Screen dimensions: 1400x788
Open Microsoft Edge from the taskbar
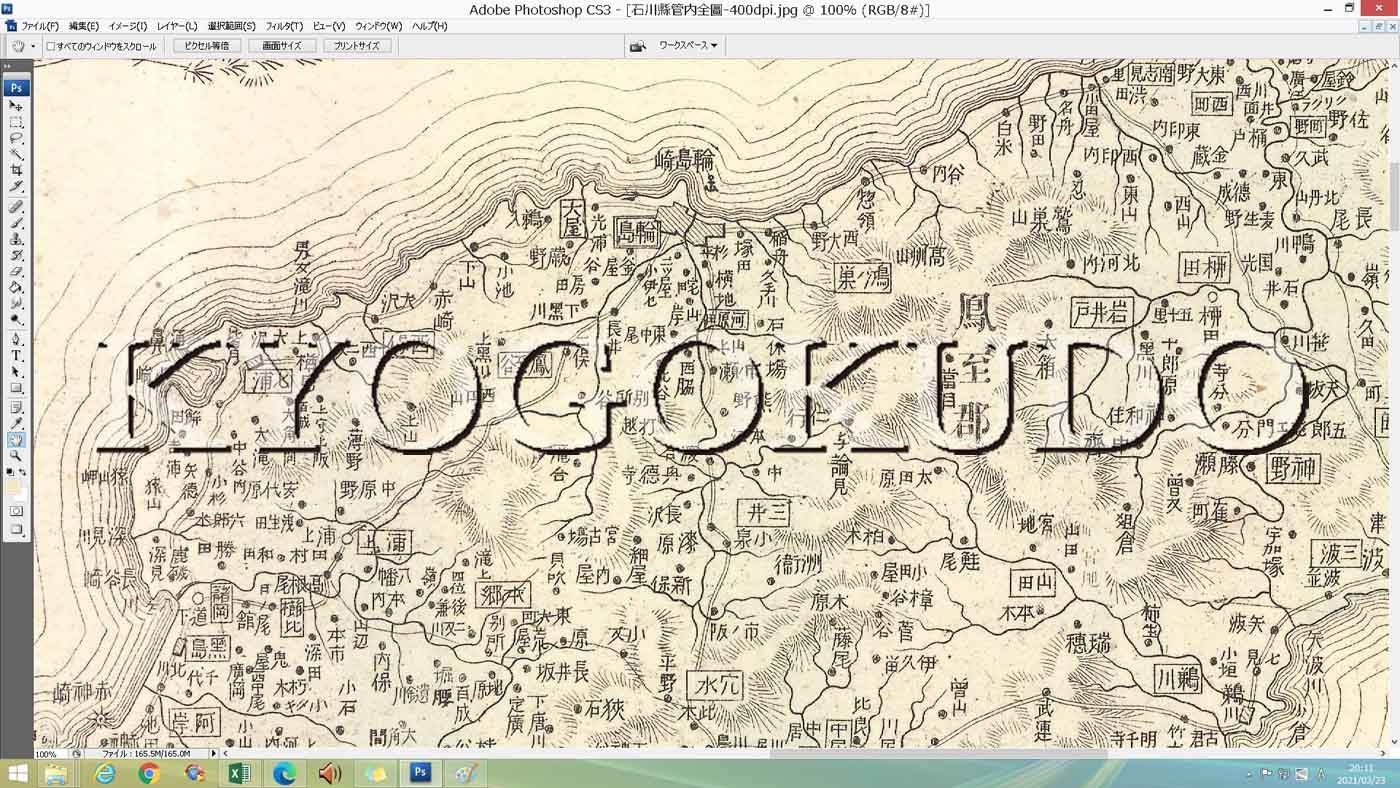(x=285, y=773)
